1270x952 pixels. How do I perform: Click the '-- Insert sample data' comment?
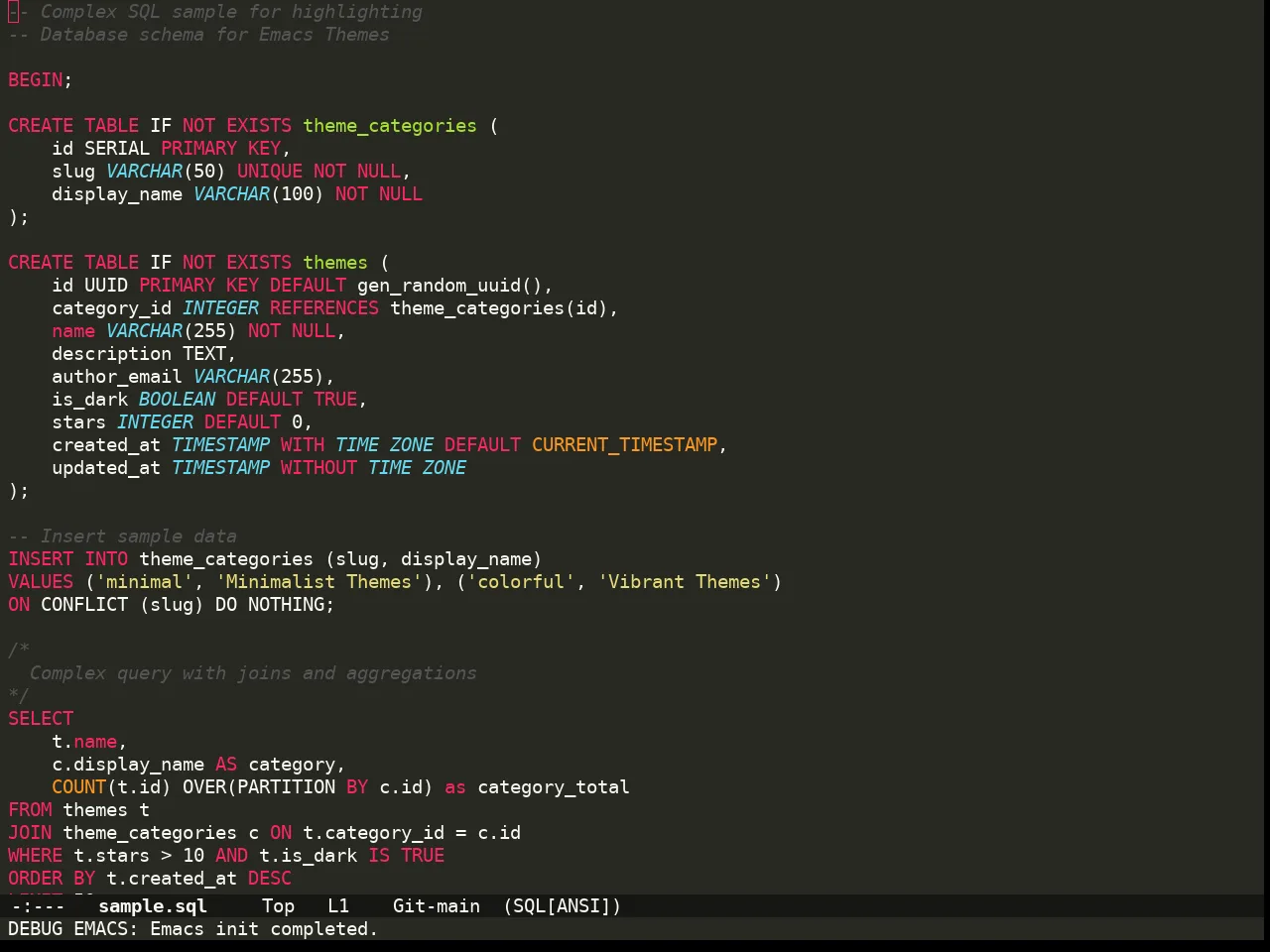pyautogui.click(x=123, y=536)
